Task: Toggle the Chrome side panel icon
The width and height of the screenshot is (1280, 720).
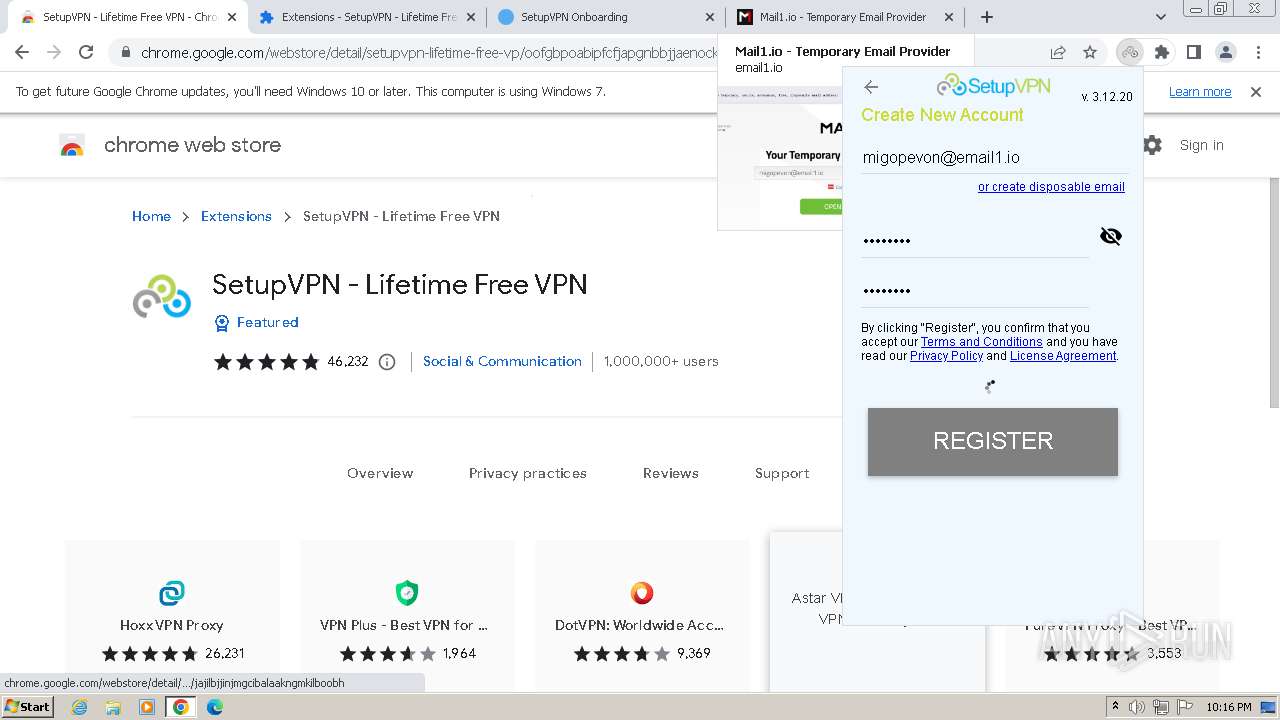Action: click(x=1194, y=53)
